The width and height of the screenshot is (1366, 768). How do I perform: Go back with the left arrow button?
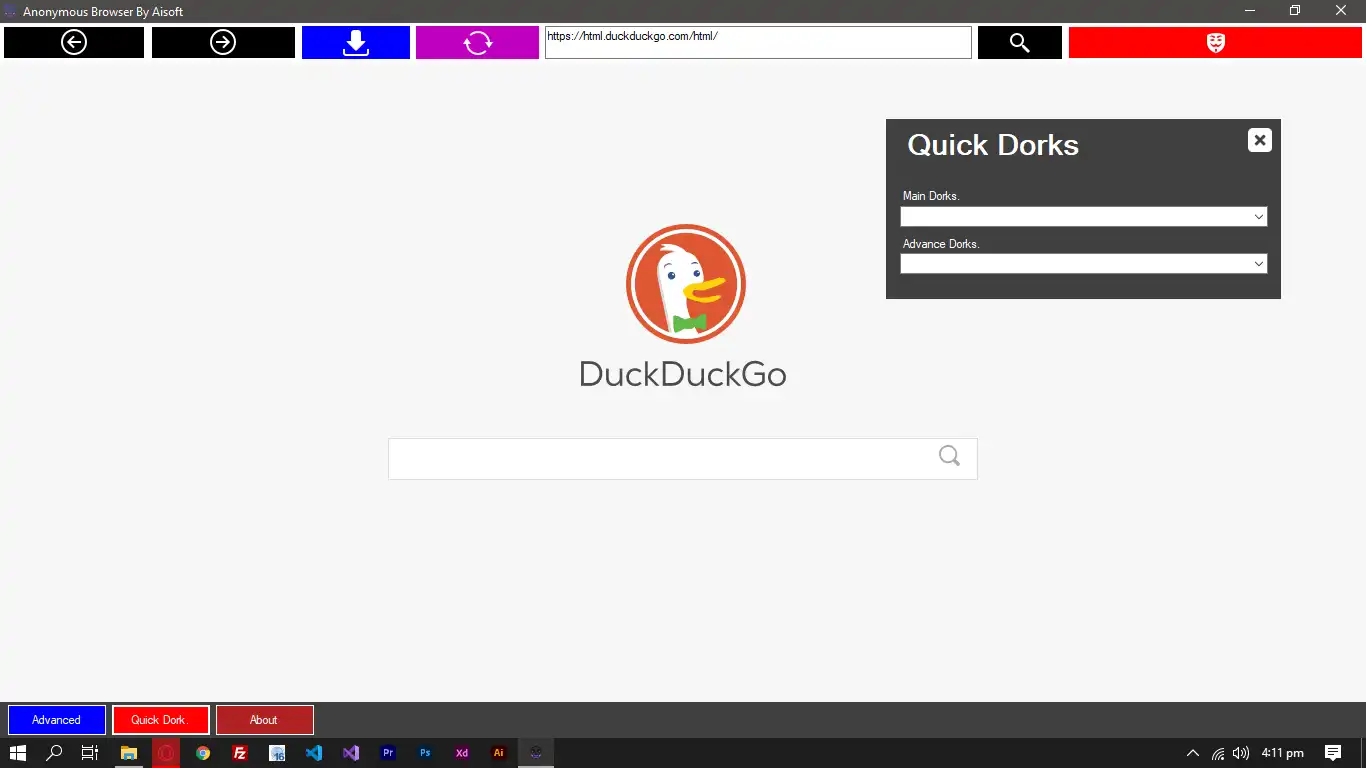pos(74,42)
